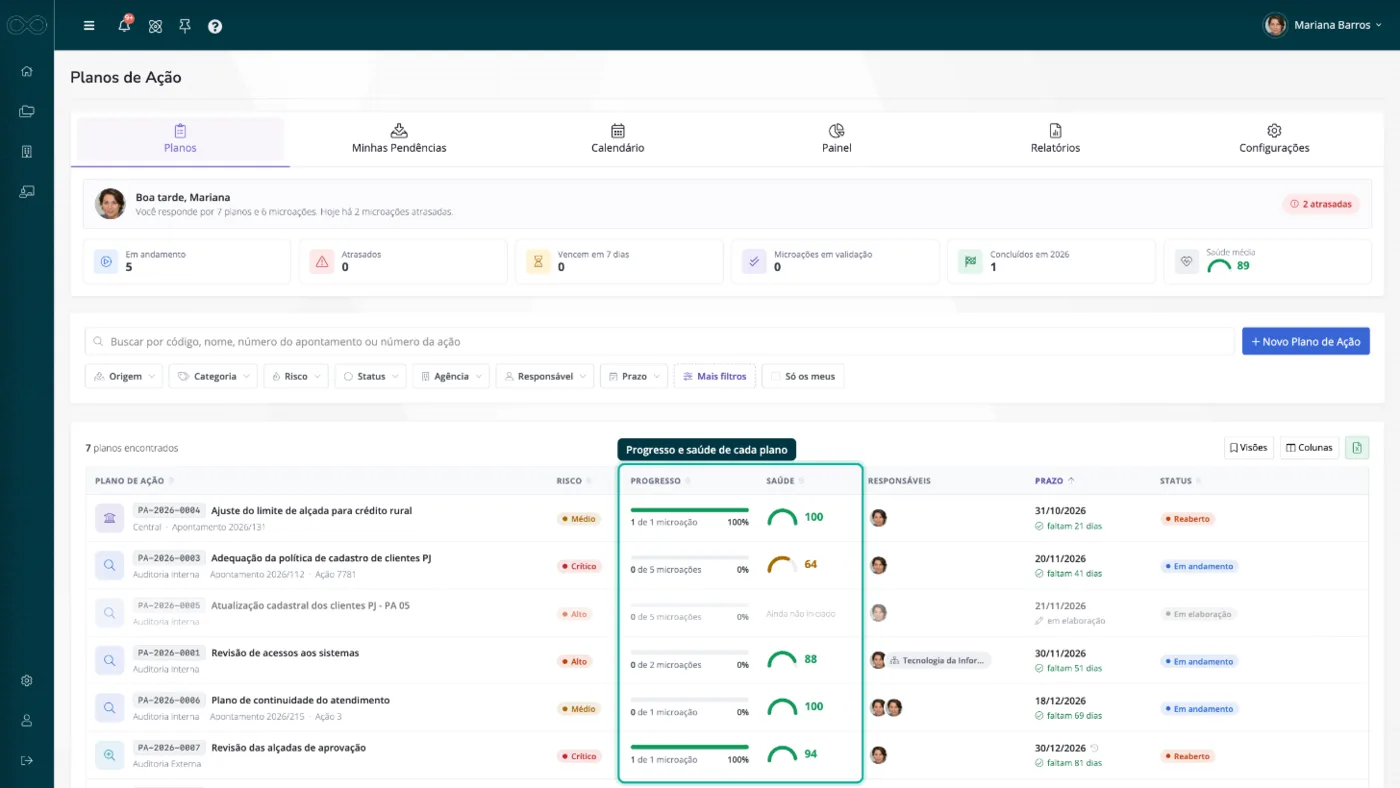Export plans with the green spreadsheet icon
The height and width of the screenshot is (788, 1400).
1357,447
